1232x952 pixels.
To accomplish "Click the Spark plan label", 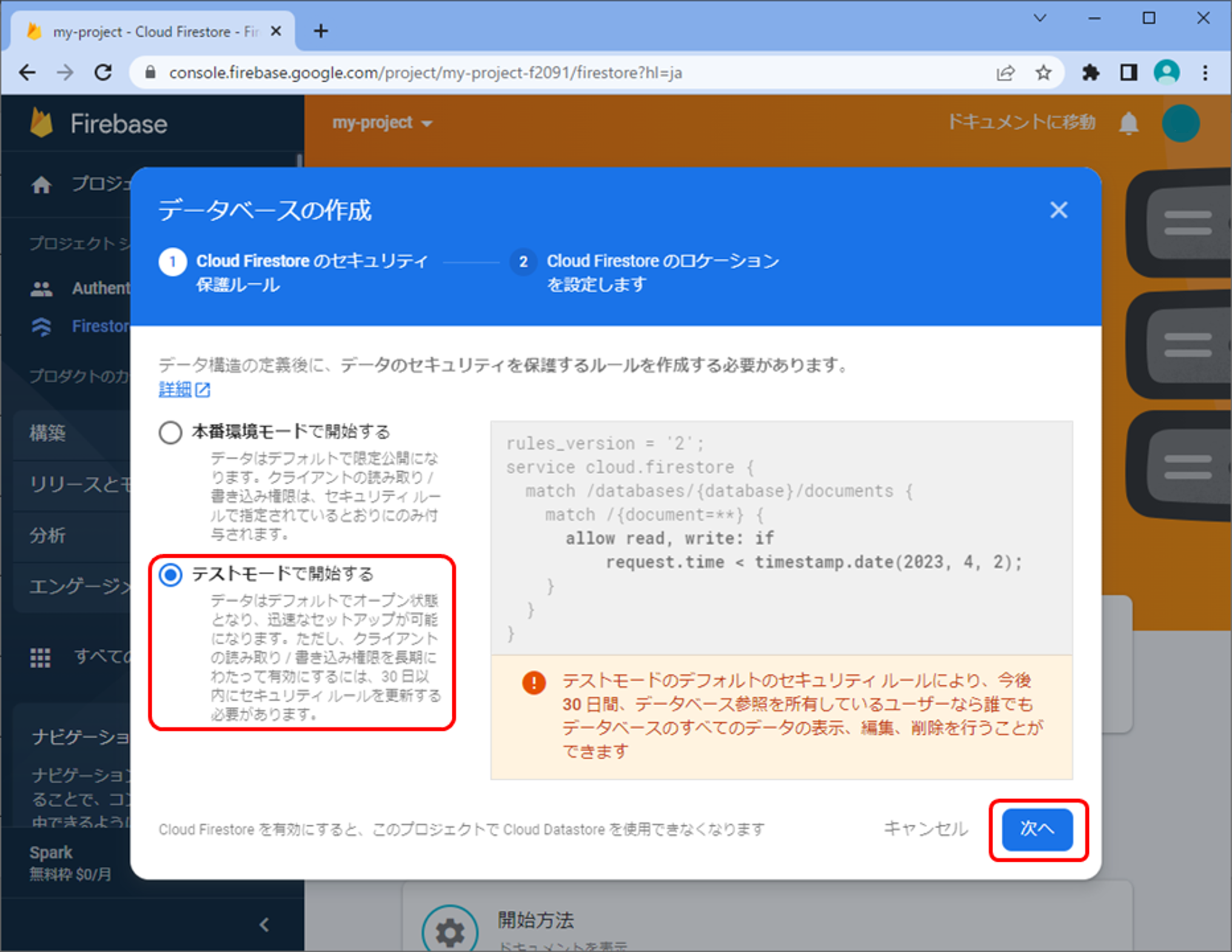I will coord(51,853).
